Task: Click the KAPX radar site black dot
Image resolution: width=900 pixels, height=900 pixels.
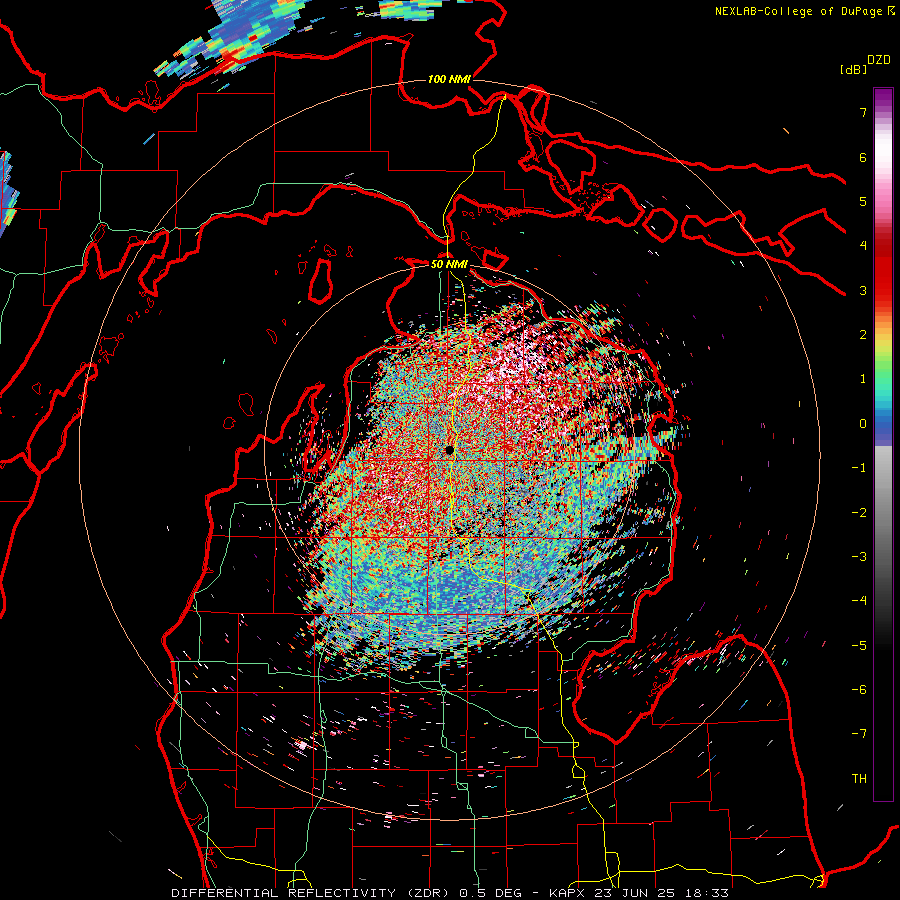Action: pos(450,450)
